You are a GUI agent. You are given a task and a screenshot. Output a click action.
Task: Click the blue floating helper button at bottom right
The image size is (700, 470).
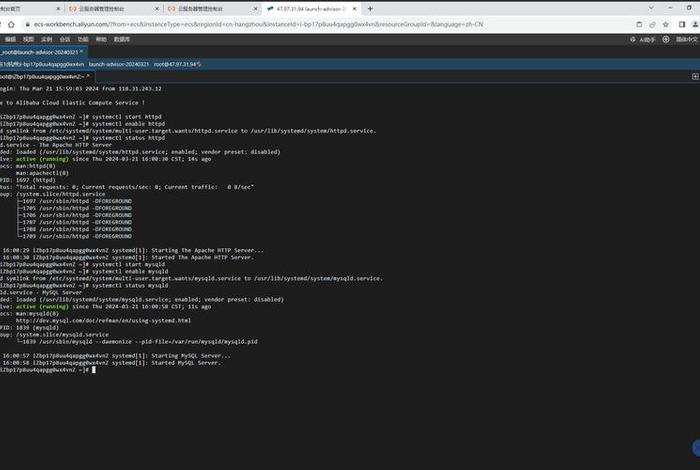pyautogui.click(x=696, y=448)
